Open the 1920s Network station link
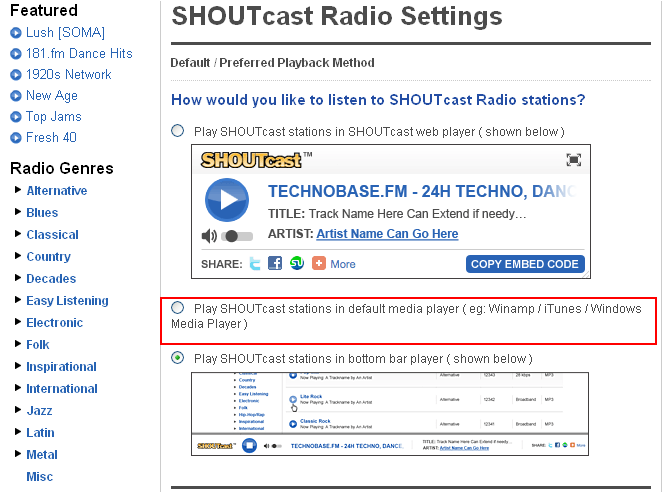 [69, 74]
